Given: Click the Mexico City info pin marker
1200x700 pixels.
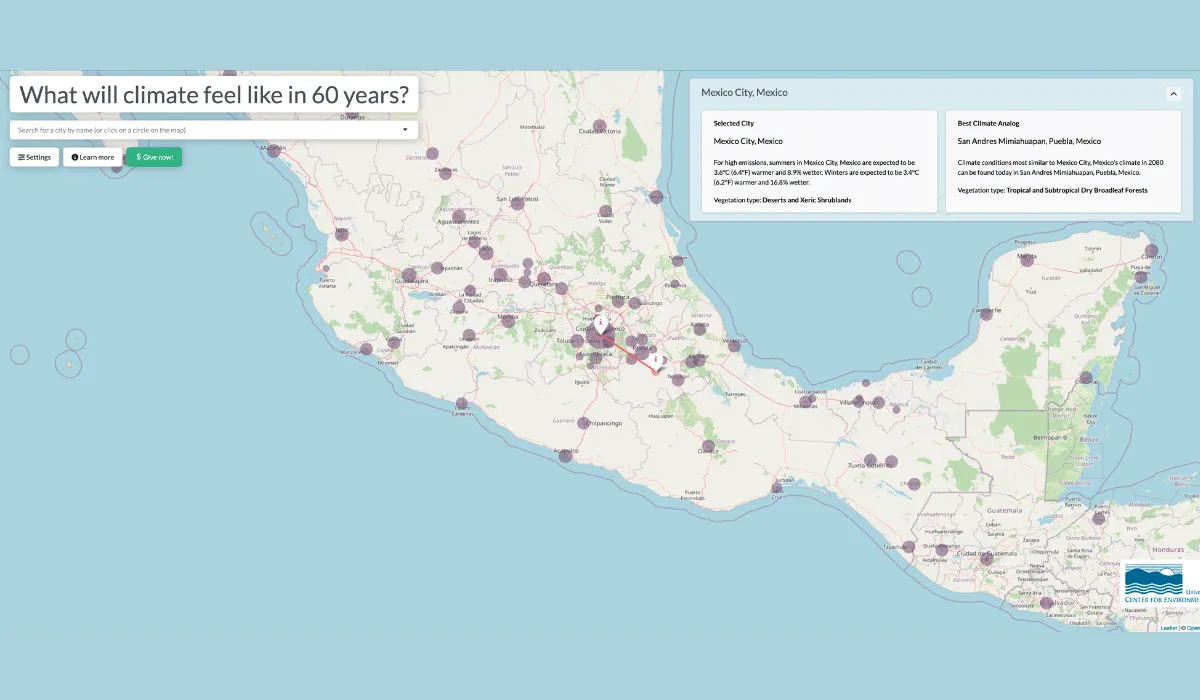Looking at the screenshot, I should tap(600, 323).
